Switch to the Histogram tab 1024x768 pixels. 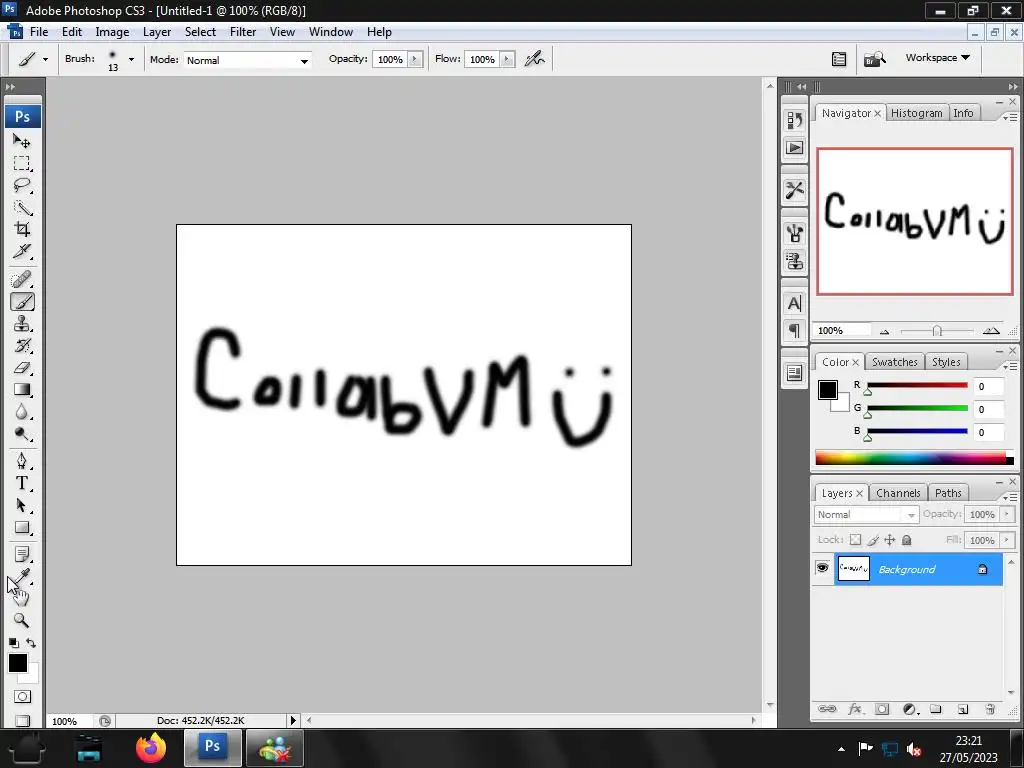[x=916, y=113]
